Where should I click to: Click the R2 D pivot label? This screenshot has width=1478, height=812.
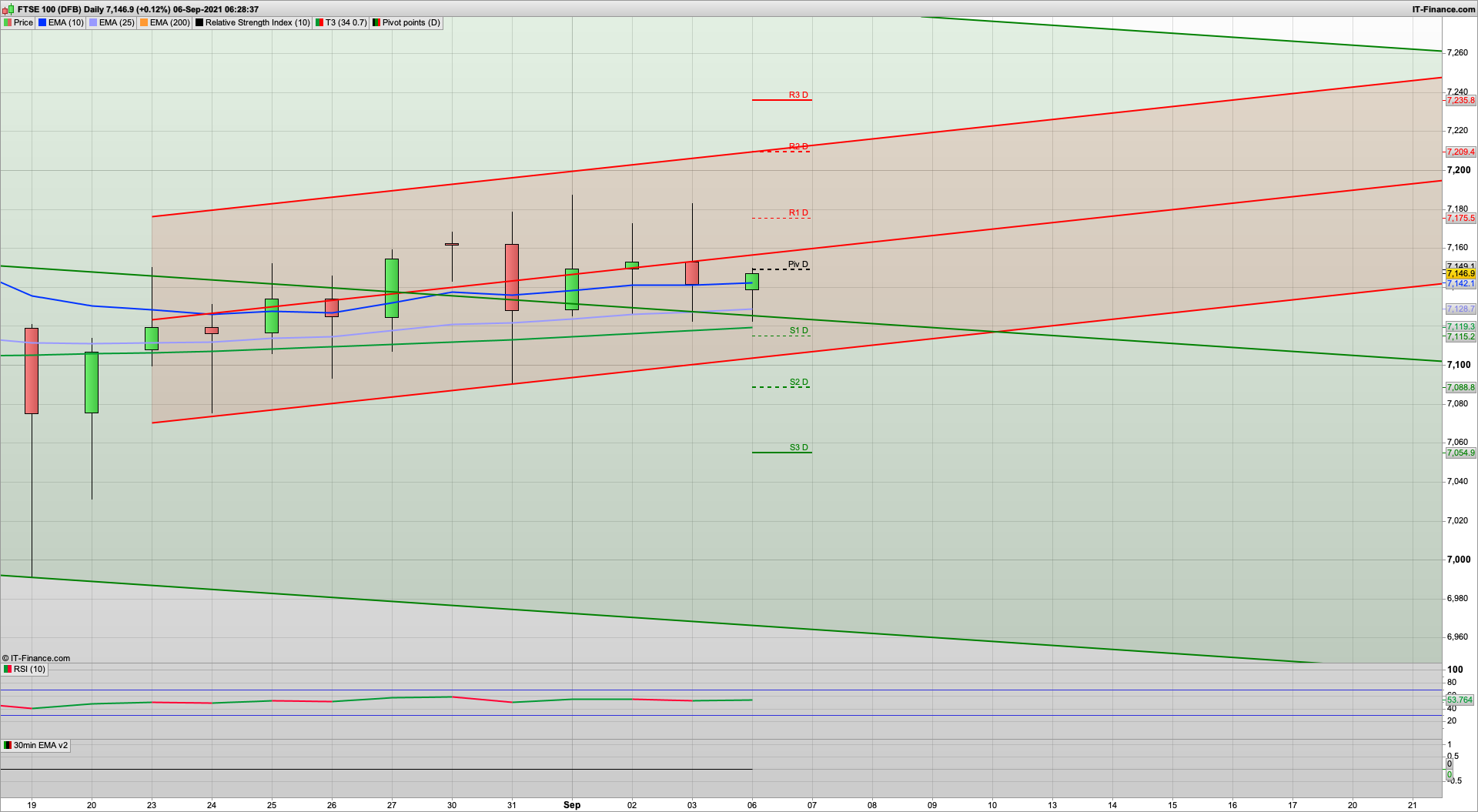pos(798,146)
